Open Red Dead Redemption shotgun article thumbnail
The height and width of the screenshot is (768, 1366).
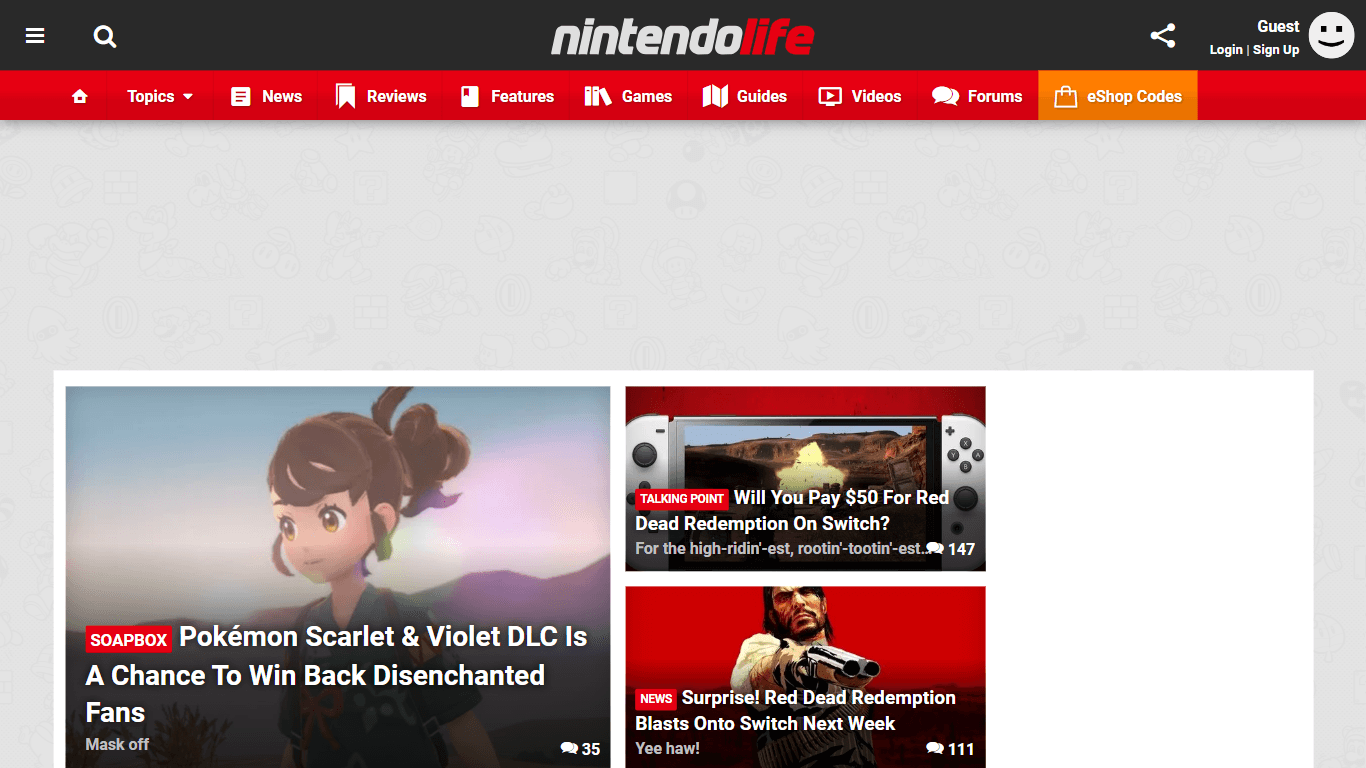coord(805,677)
